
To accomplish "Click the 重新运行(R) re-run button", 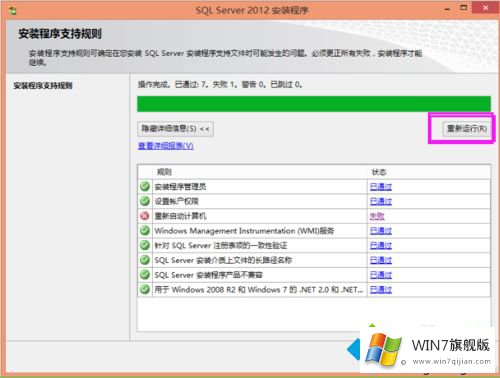I will (467, 129).
